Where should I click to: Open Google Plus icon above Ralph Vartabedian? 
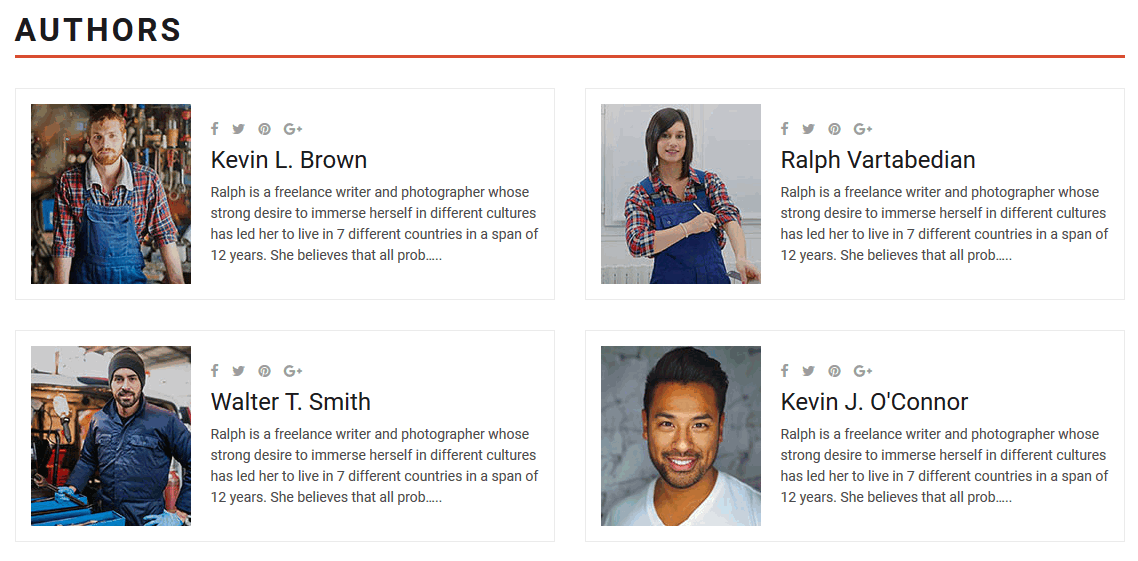[862, 129]
